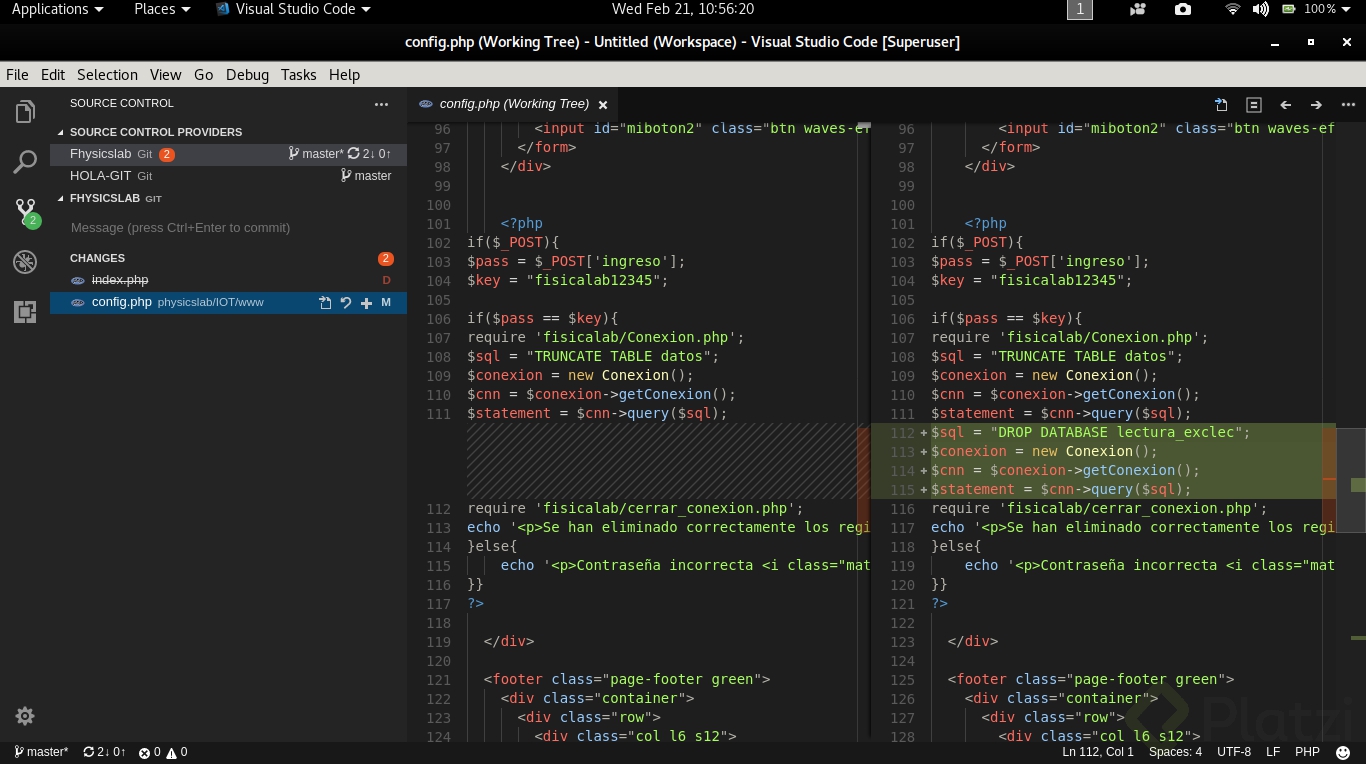Open the Help menu
Image resolution: width=1366 pixels, height=764 pixels.
344,75
